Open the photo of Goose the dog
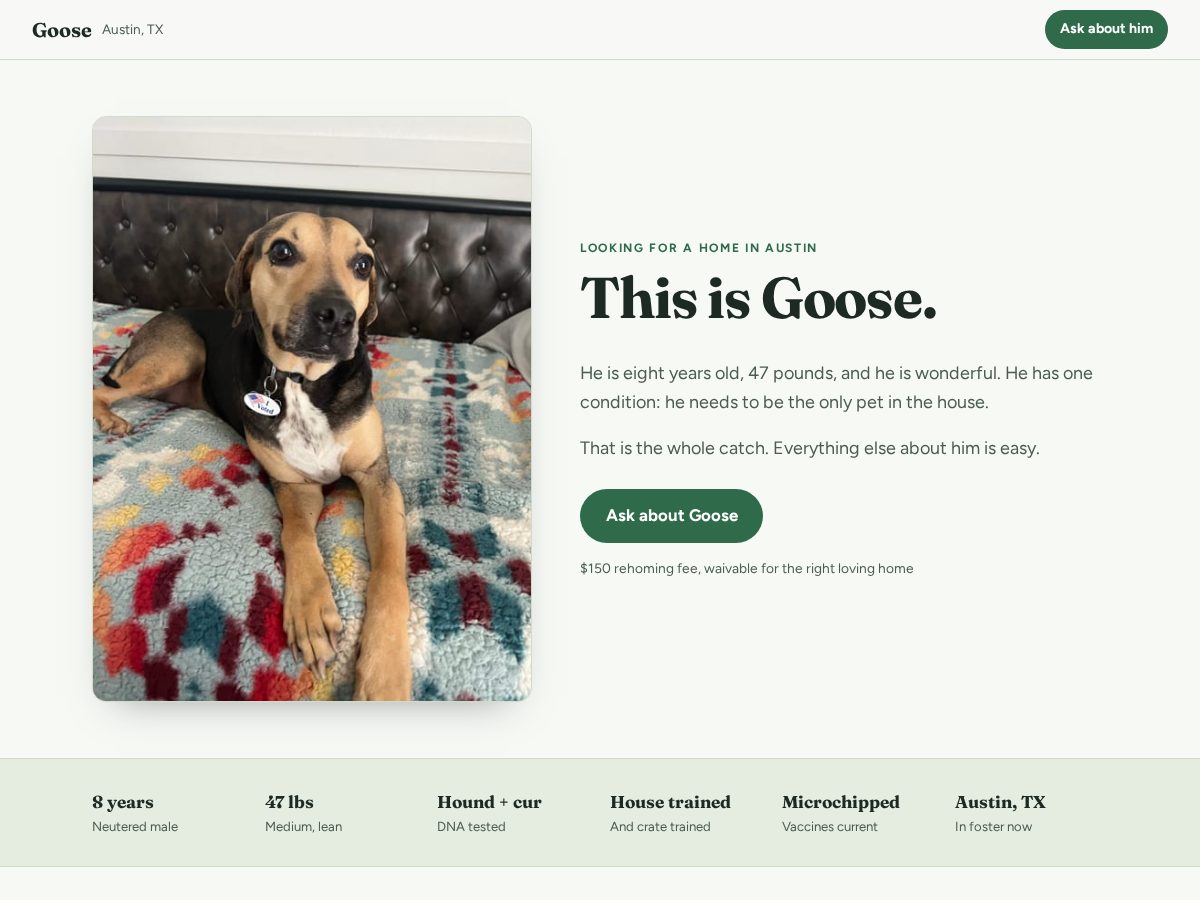Viewport: 1200px width, 900px height. pyautogui.click(x=312, y=409)
